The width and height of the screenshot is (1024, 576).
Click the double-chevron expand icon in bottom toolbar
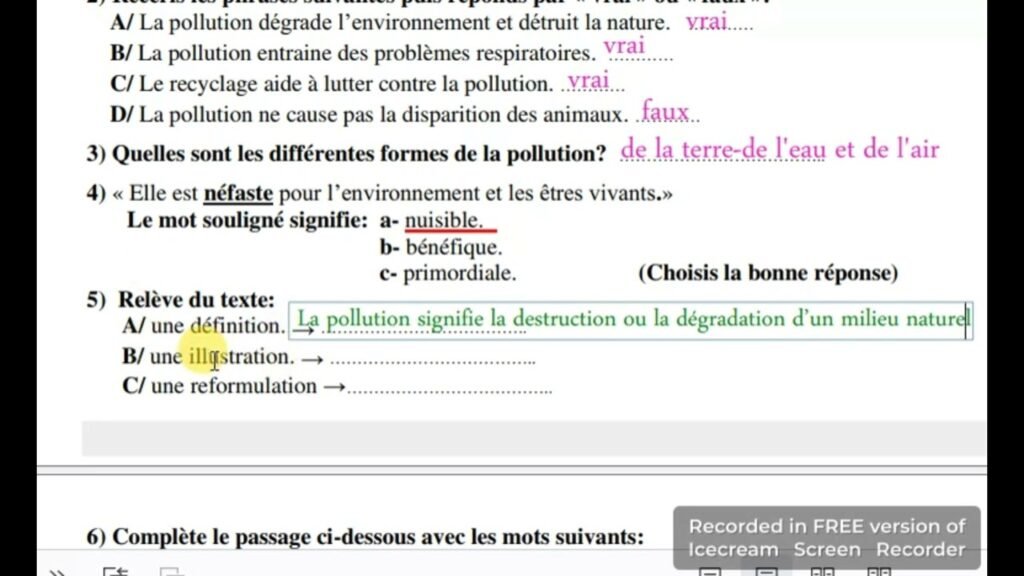pos(58,572)
